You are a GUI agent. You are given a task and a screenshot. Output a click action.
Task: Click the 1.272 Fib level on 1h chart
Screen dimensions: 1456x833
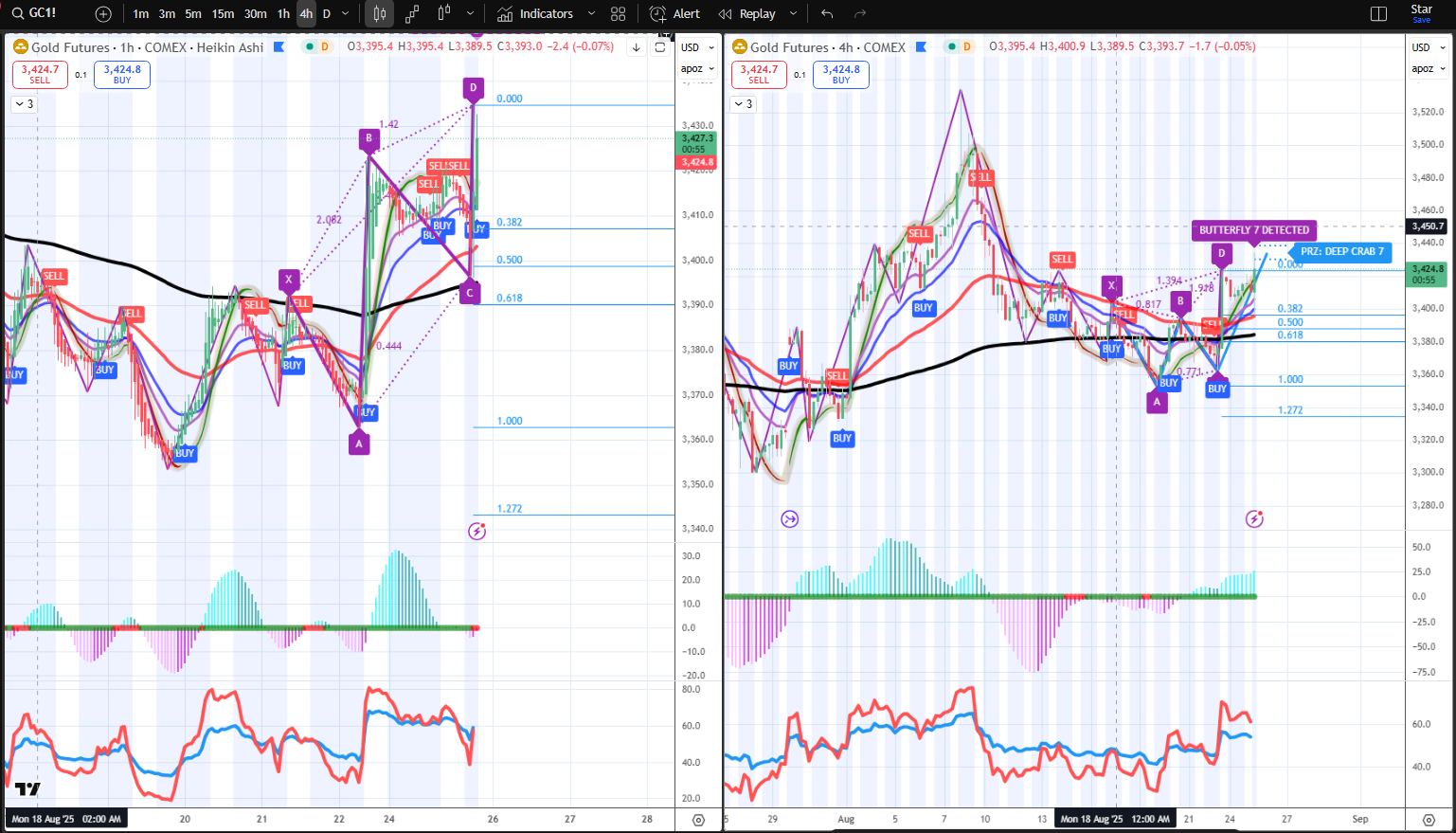pyautogui.click(x=510, y=509)
